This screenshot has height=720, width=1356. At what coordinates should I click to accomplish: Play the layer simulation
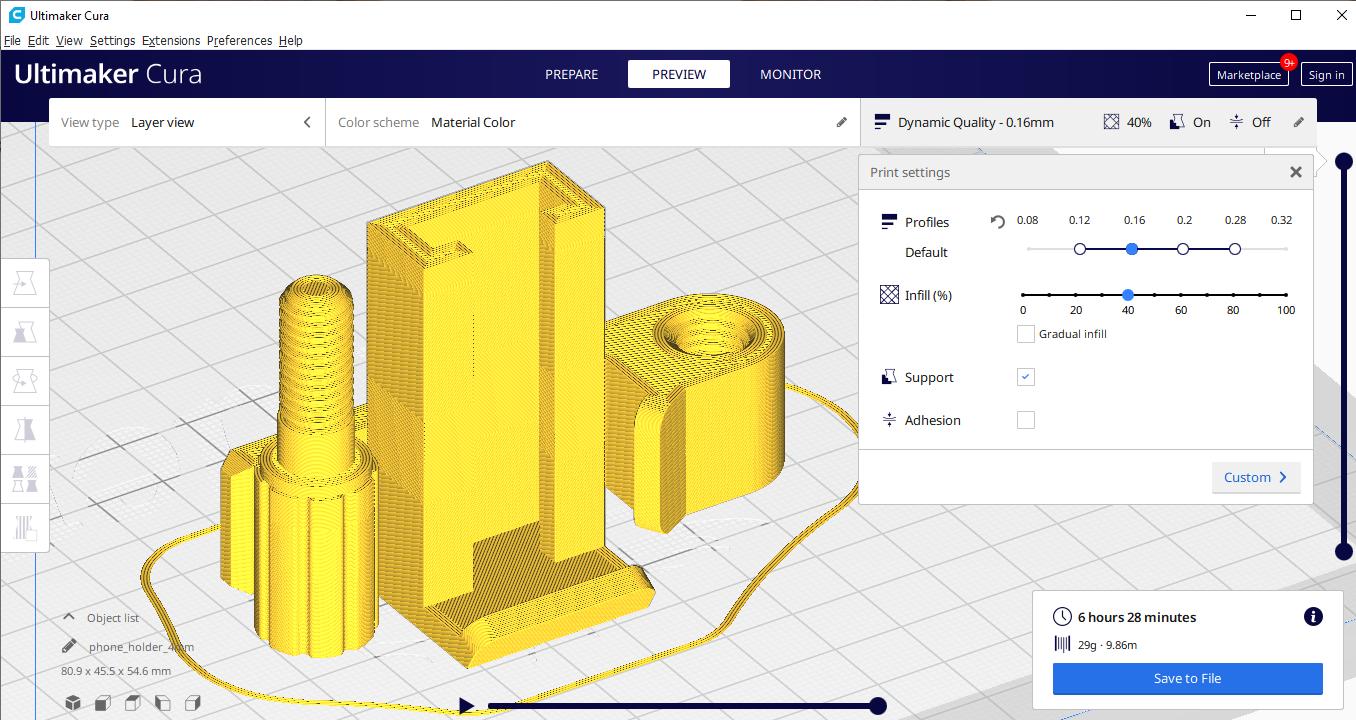click(466, 706)
